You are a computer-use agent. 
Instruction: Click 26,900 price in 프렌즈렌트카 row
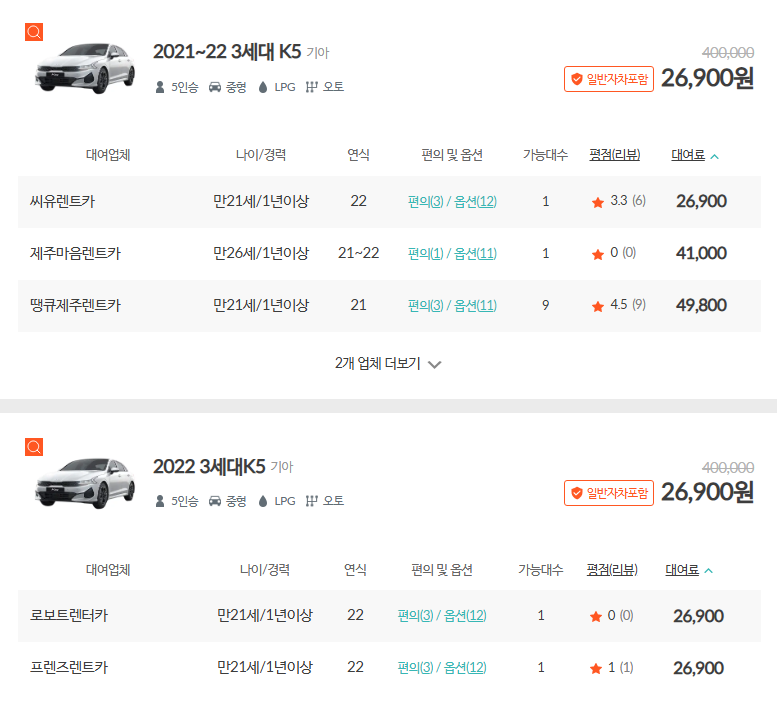698,668
